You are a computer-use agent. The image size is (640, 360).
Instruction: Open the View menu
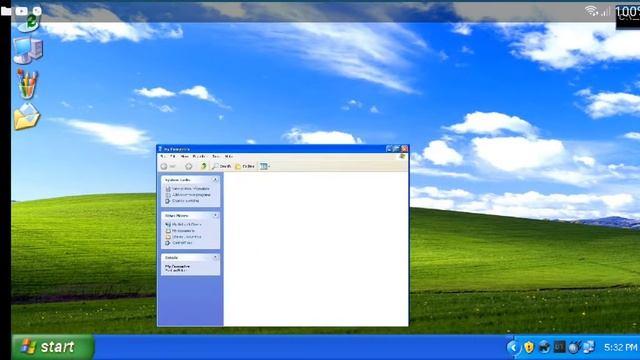184,156
